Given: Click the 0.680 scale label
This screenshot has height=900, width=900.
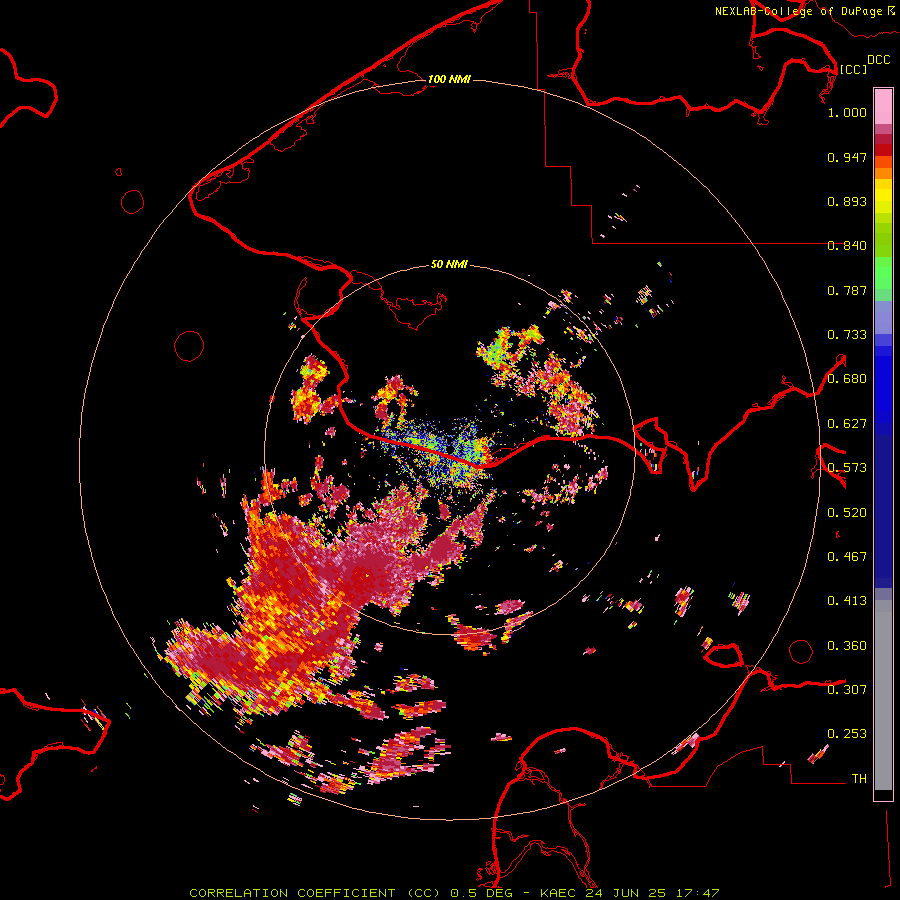Looking at the screenshot, I should [x=847, y=379].
